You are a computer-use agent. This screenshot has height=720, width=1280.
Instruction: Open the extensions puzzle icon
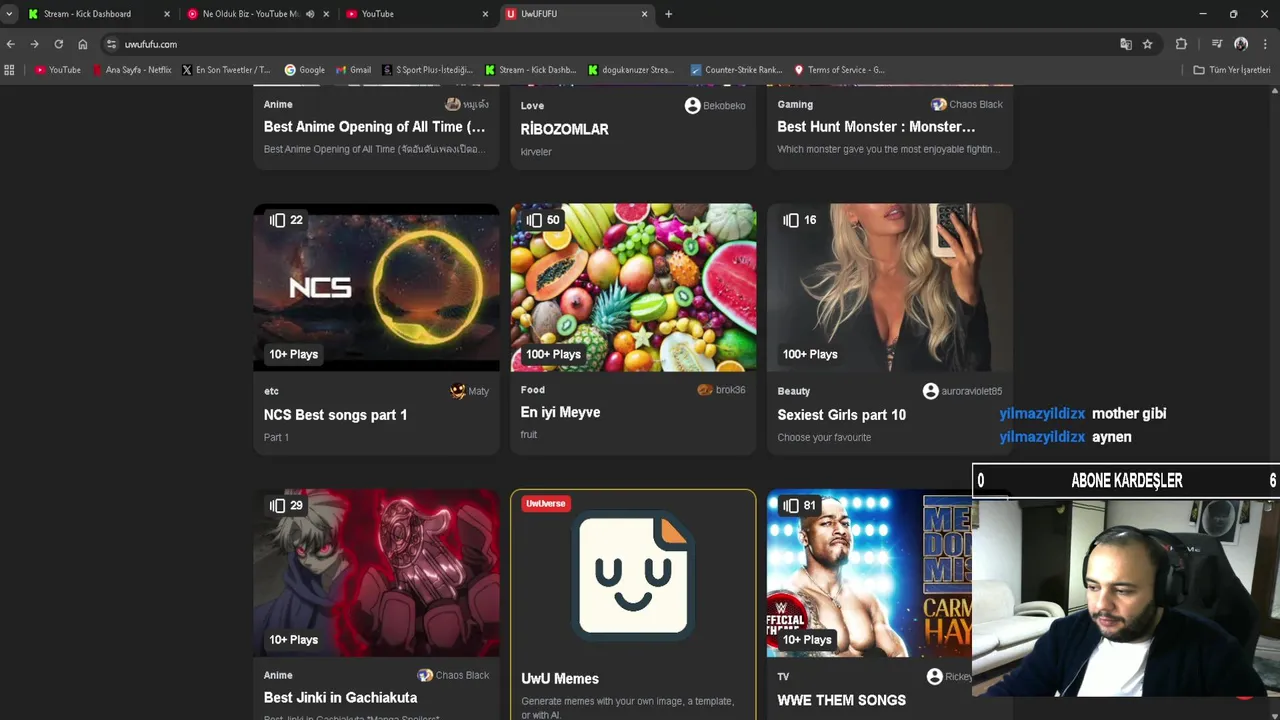[1181, 44]
